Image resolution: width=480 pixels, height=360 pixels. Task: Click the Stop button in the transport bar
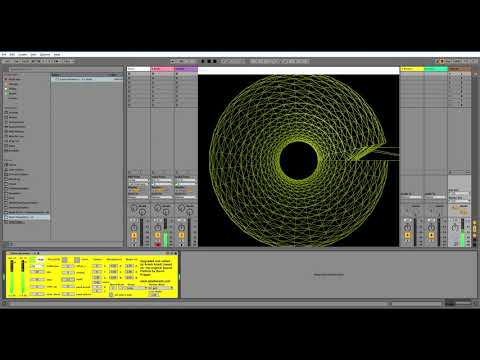point(209,61)
